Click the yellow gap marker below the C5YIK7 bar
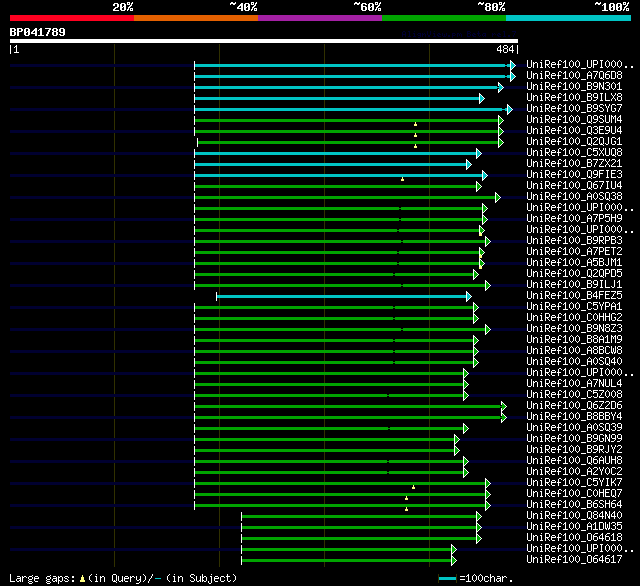 pyautogui.click(x=413, y=487)
